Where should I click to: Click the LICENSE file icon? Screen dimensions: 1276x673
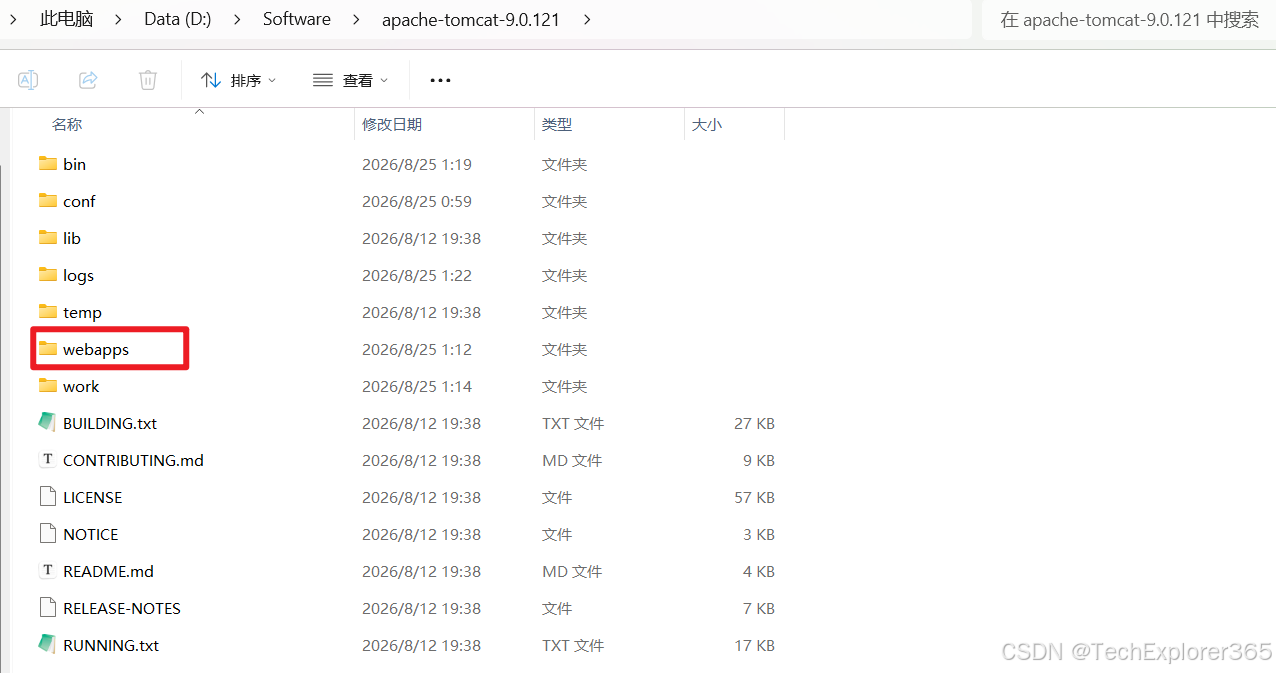coord(47,496)
